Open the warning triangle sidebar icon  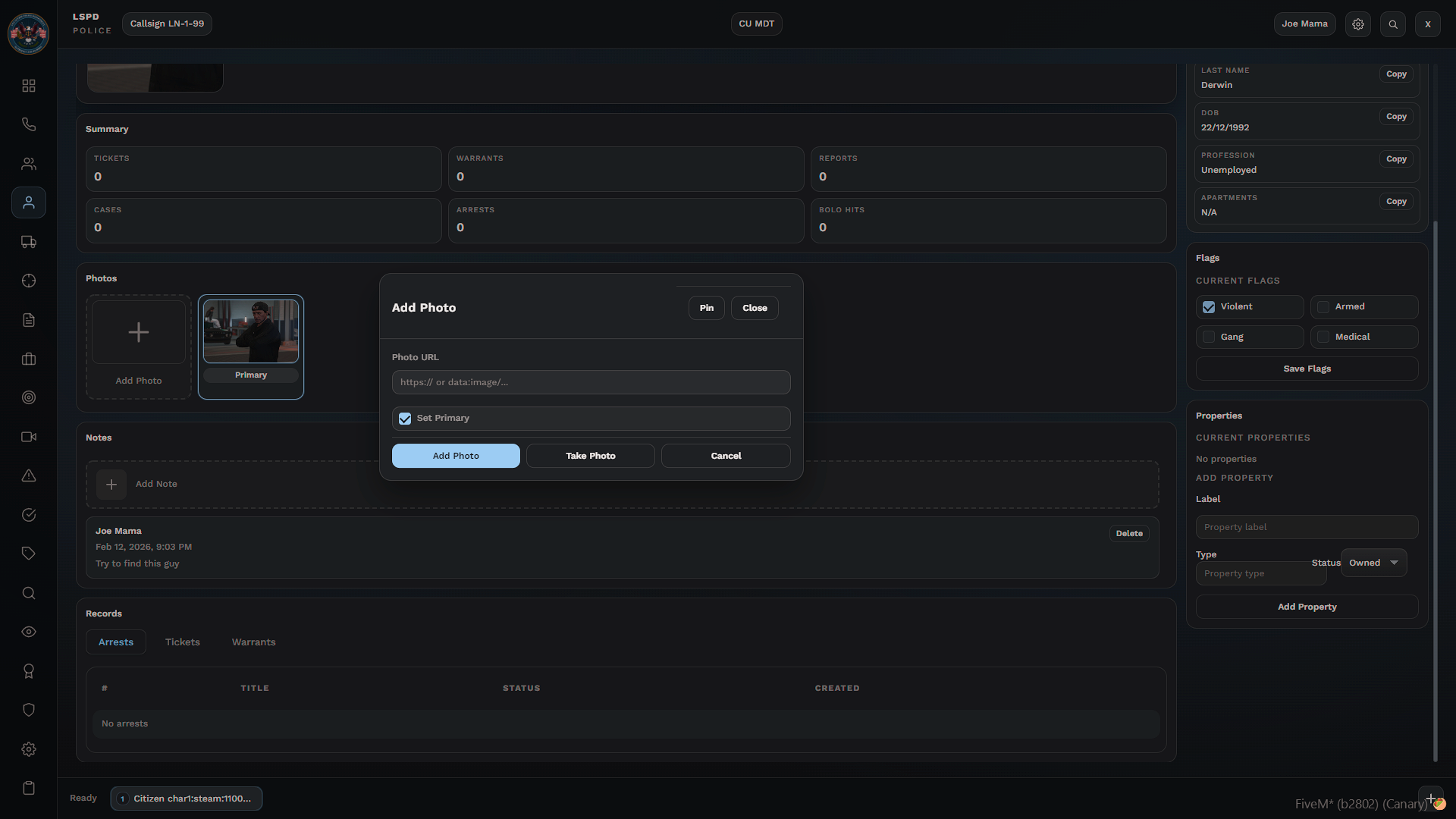click(x=29, y=475)
